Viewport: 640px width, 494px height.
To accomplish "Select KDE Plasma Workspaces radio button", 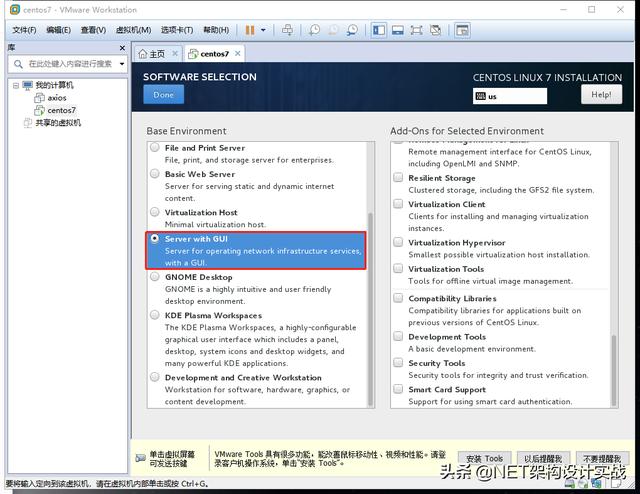I will (x=155, y=315).
